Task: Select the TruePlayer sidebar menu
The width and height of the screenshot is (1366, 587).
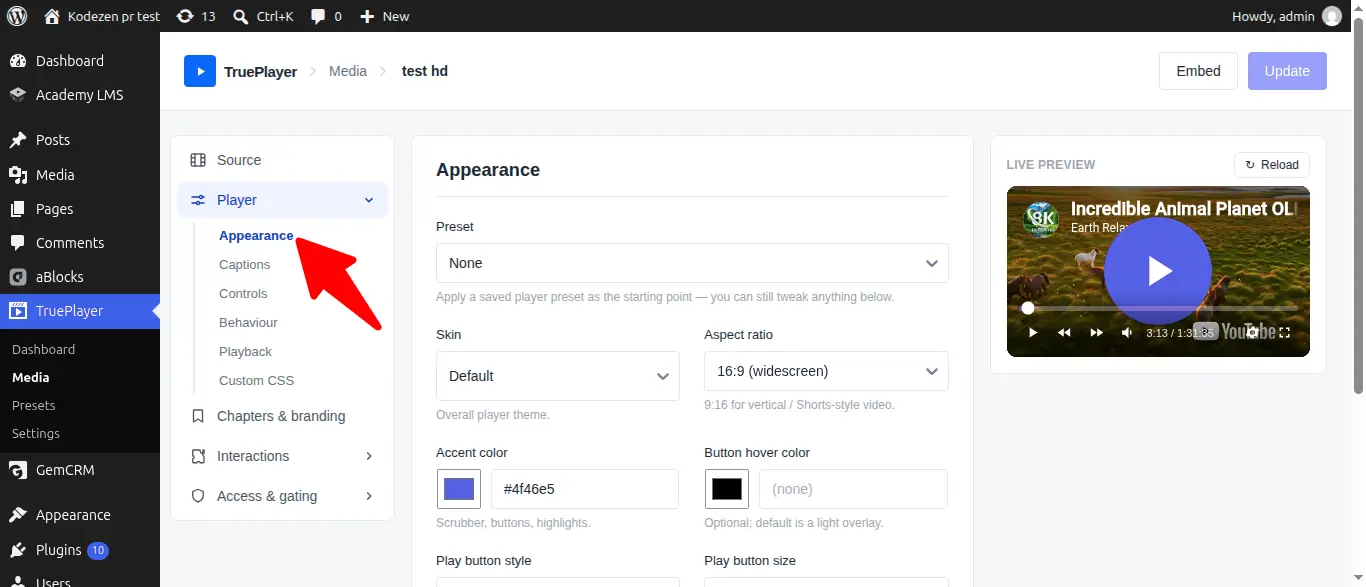Action: click(80, 311)
